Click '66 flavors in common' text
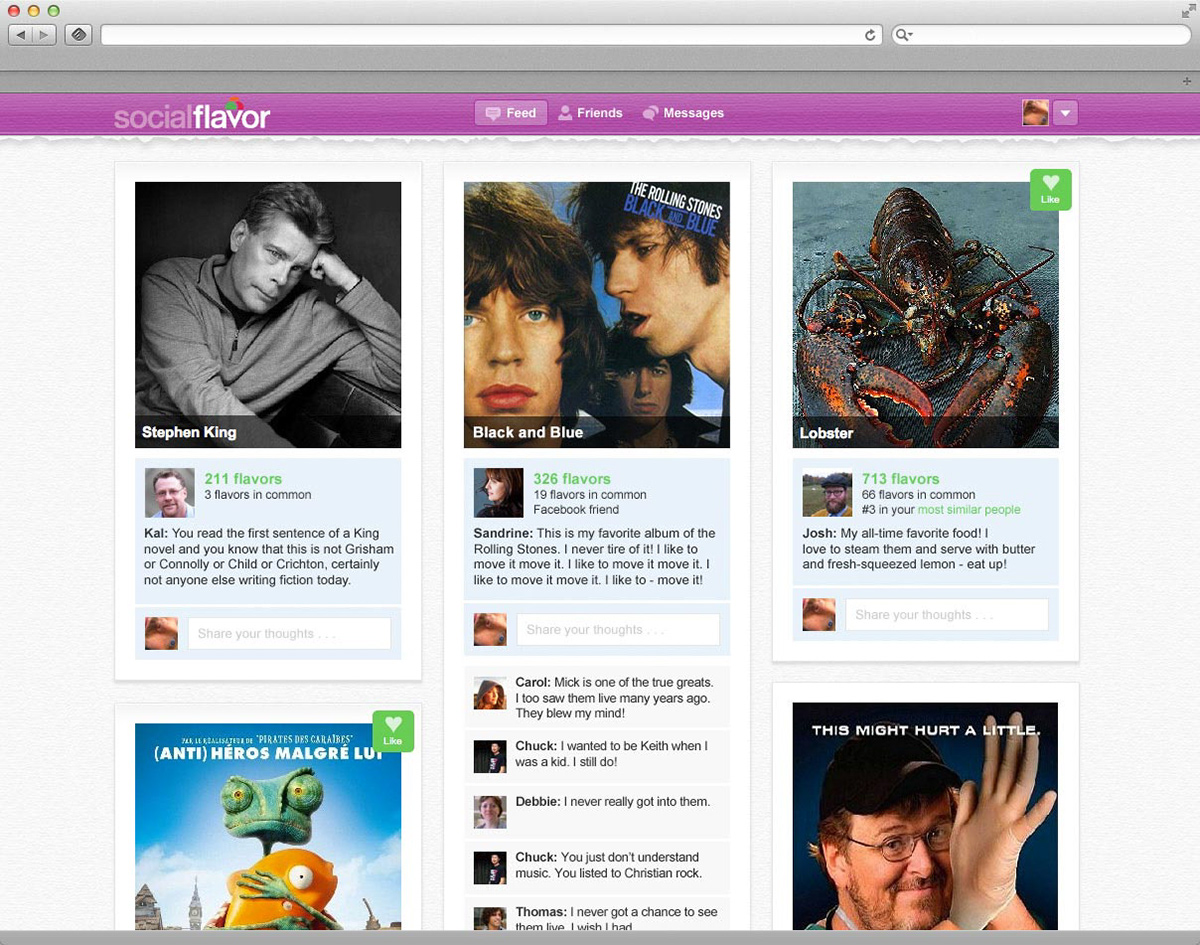This screenshot has width=1200, height=945. (919, 495)
